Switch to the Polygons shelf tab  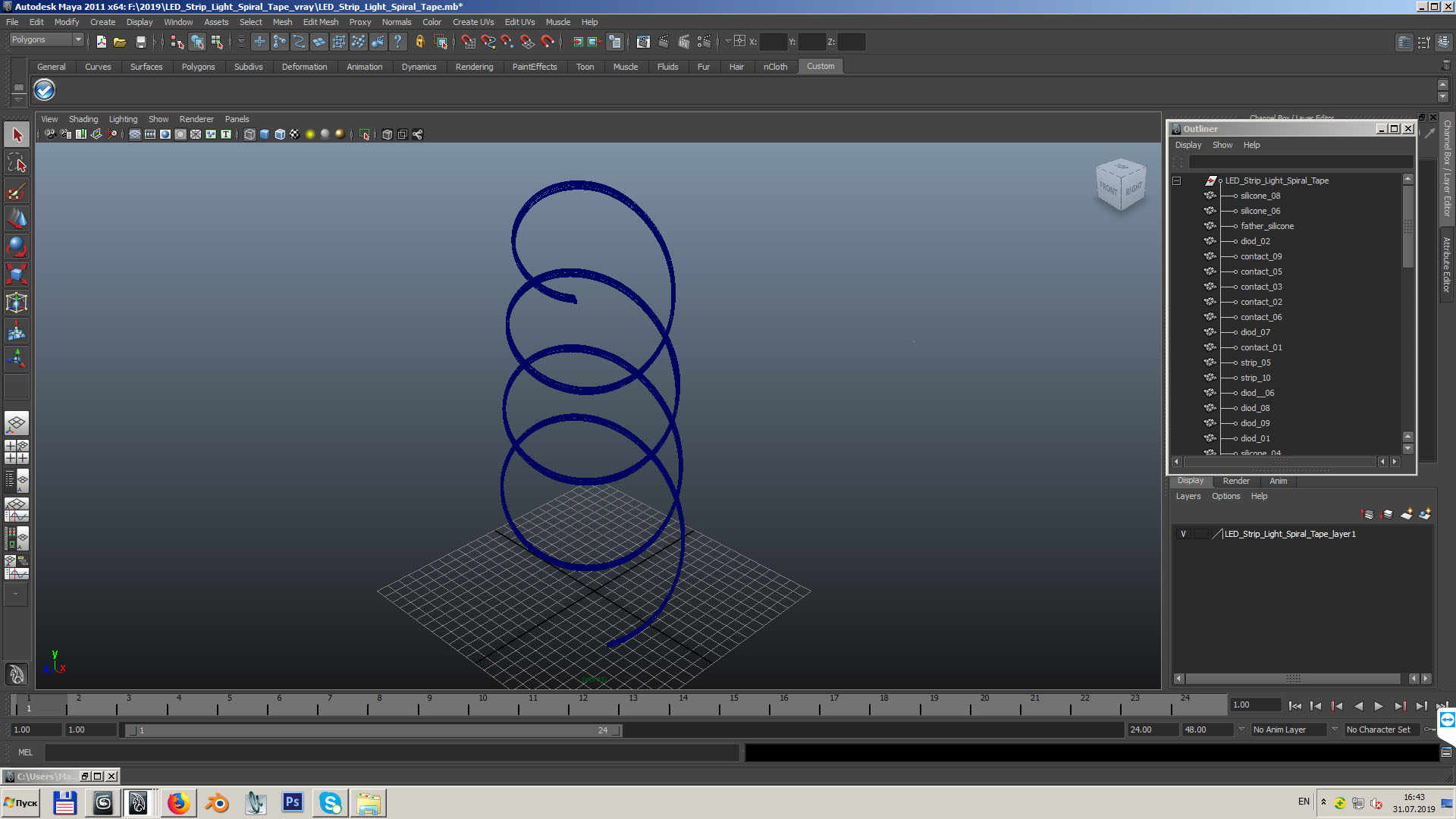point(199,67)
